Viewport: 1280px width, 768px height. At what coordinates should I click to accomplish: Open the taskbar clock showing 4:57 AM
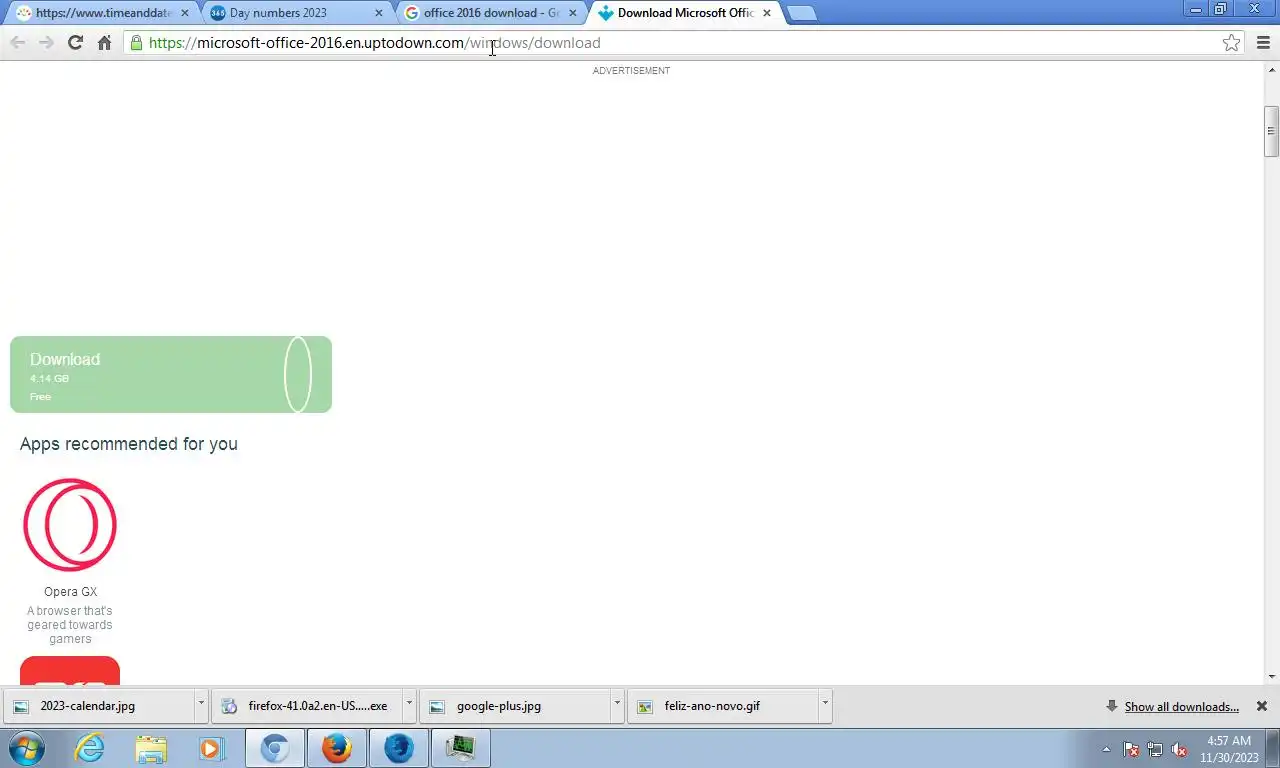(x=1228, y=749)
